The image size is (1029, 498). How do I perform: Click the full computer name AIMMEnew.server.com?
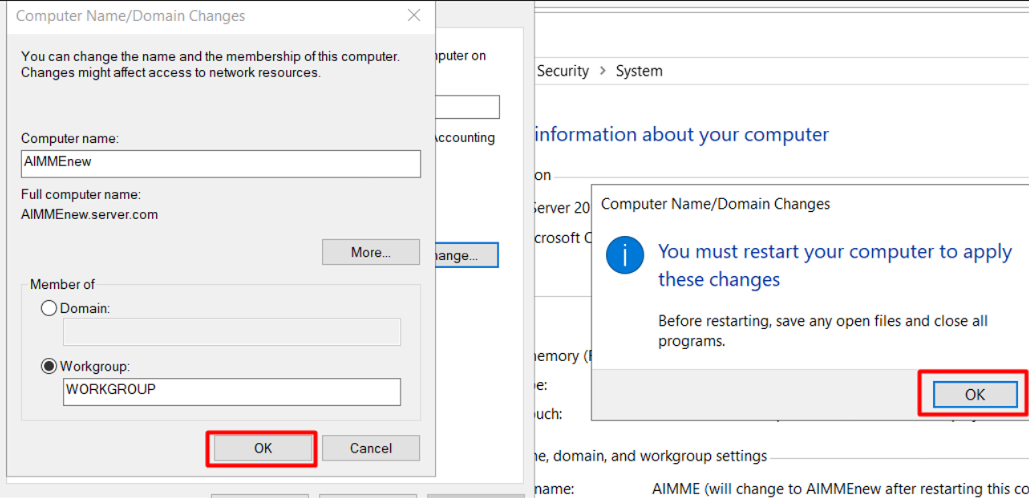pyautogui.click(x=89, y=215)
